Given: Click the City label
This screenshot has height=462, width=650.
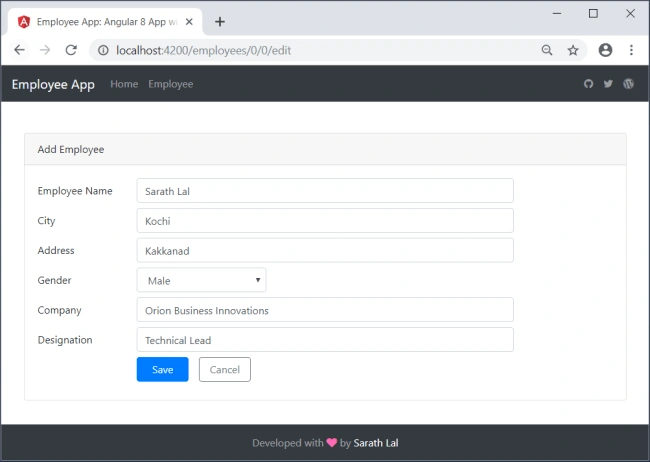Looking at the screenshot, I should (x=46, y=221).
